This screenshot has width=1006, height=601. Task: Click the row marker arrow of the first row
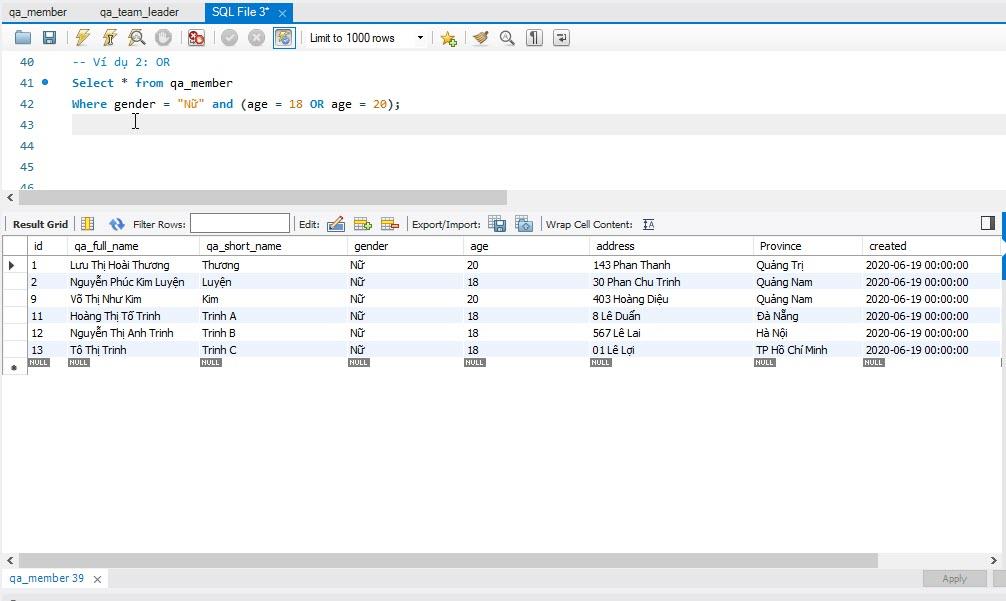[x=12, y=265]
